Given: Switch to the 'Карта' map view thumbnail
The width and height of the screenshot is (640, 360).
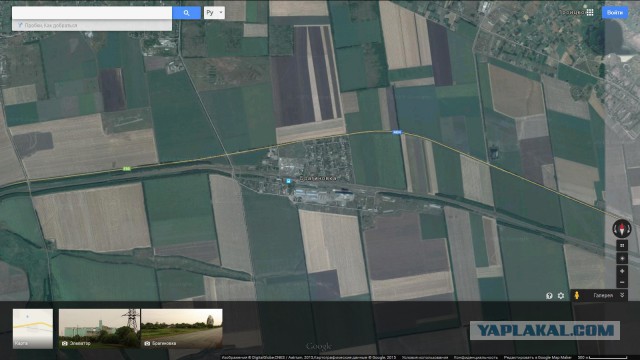Looking at the screenshot, I should tap(33, 329).
